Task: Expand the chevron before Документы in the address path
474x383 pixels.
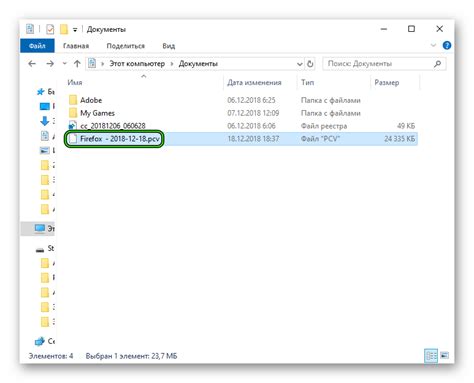Action: [x=172, y=64]
